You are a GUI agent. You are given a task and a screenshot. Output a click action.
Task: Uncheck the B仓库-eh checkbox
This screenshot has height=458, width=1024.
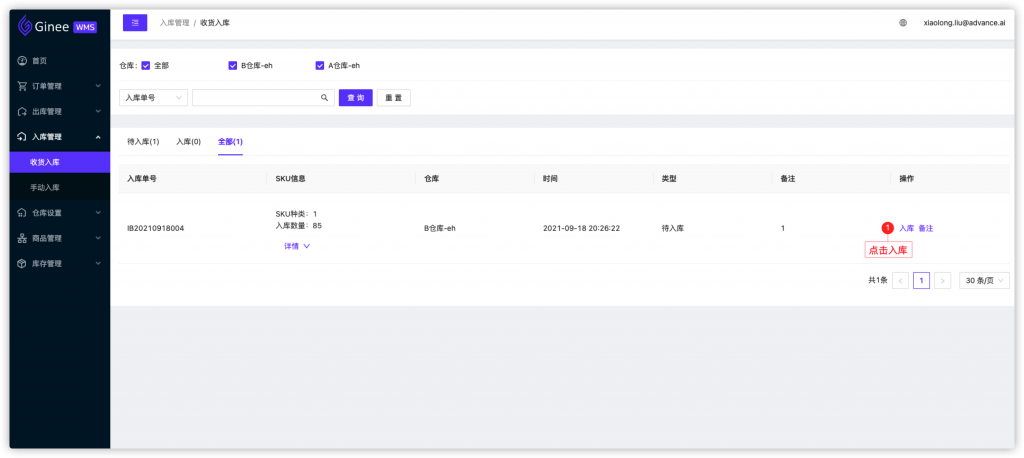click(232, 65)
